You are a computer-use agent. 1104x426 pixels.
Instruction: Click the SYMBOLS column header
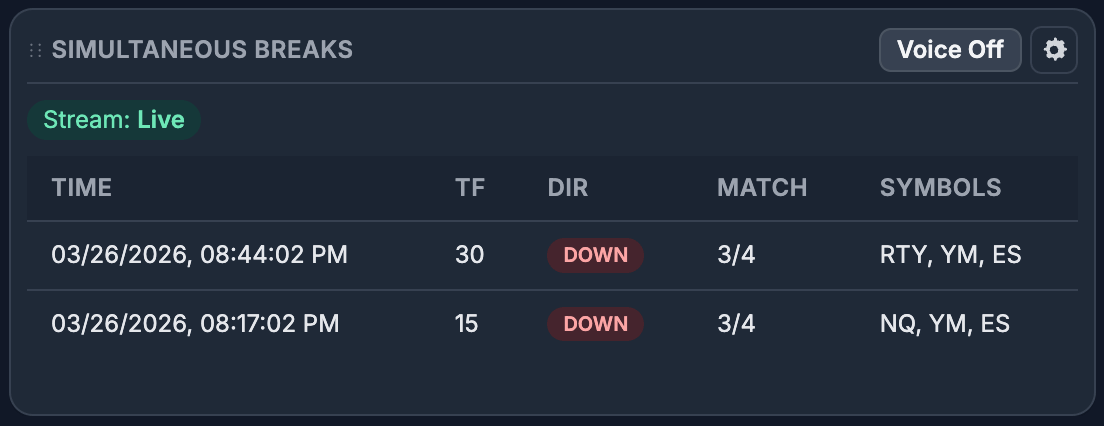coord(940,187)
